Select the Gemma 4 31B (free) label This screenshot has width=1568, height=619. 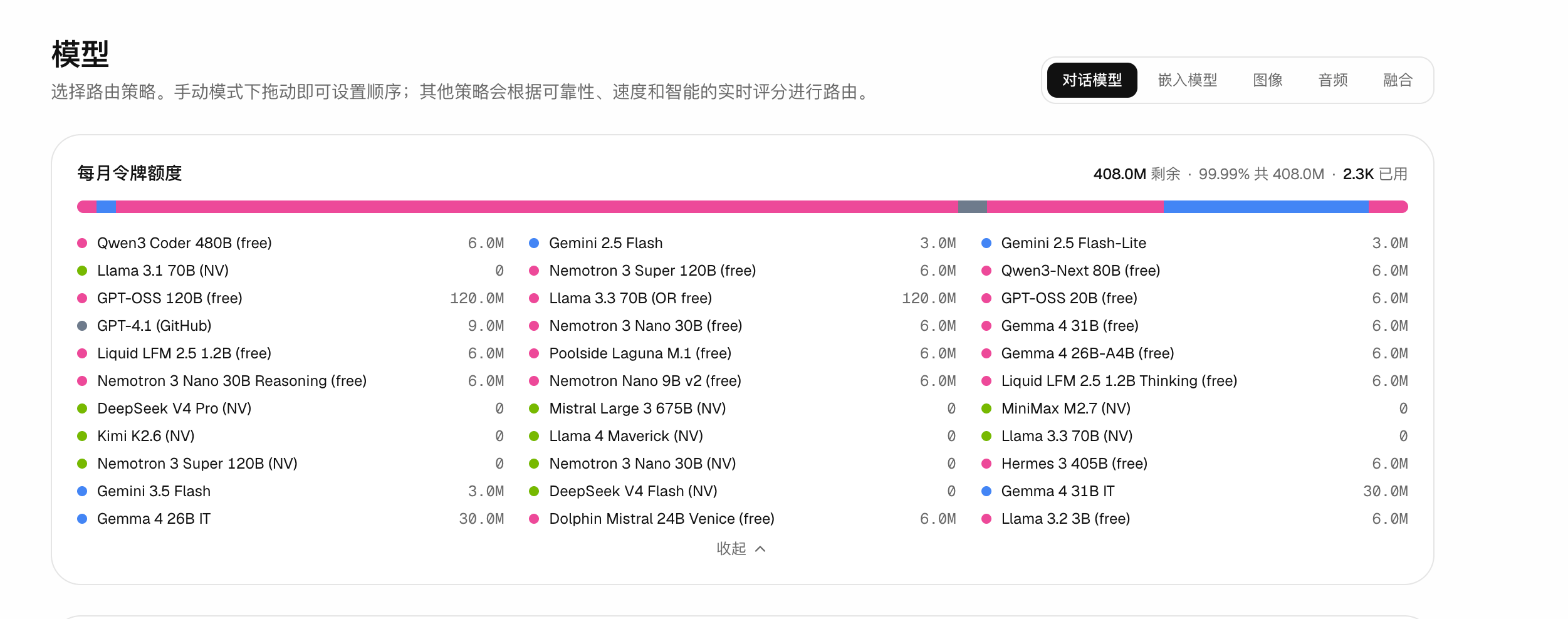coord(1070,326)
